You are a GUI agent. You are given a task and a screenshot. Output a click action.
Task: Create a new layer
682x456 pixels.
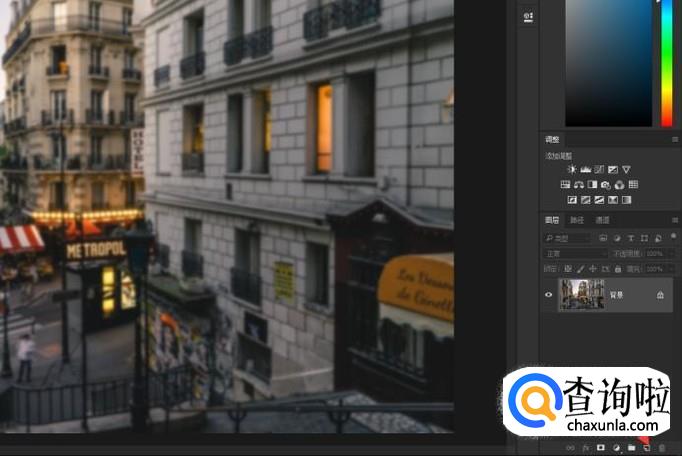click(x=647, y=448)
